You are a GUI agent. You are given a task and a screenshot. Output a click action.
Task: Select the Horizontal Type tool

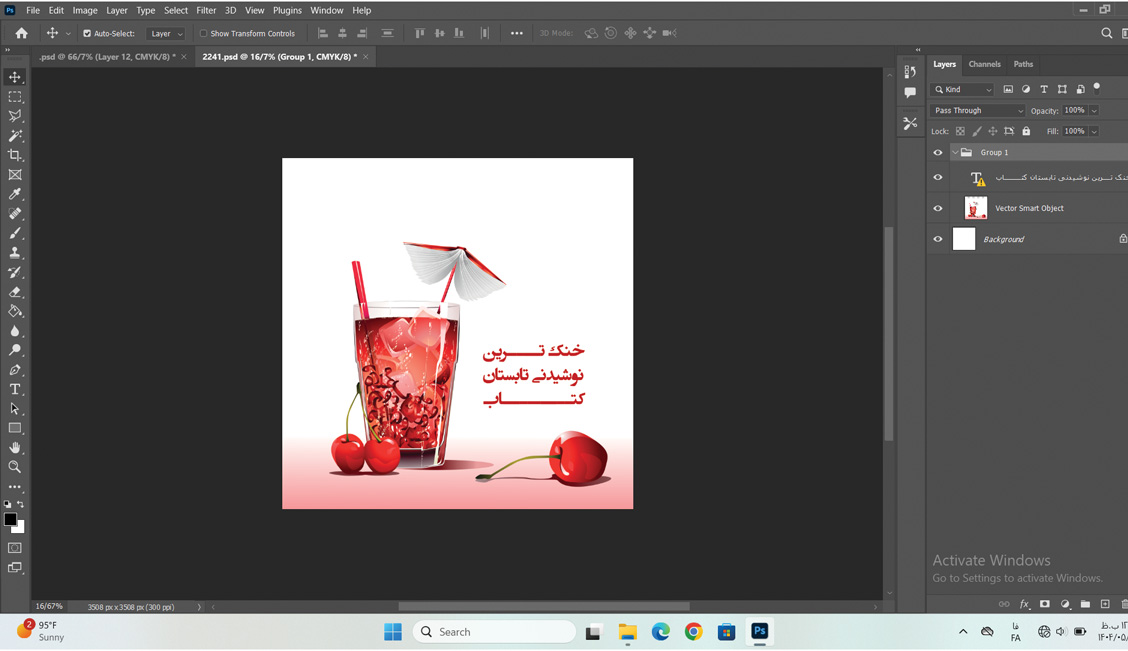point(14,389)
